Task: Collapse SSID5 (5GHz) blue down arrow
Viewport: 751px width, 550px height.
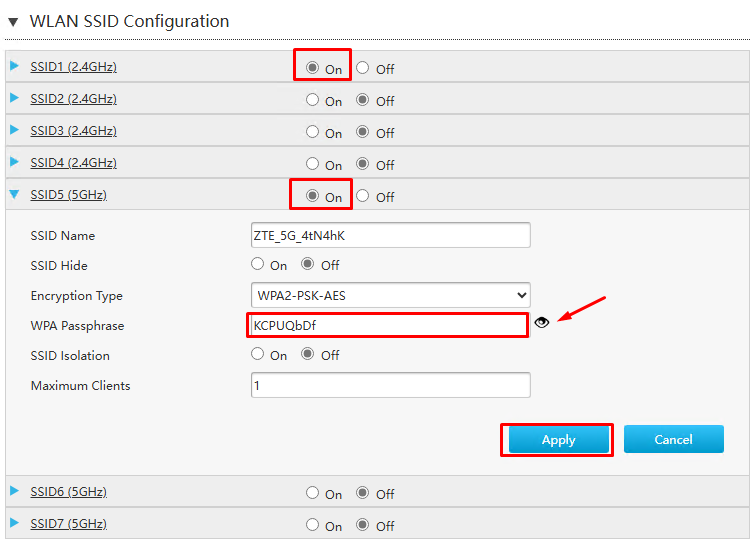Action: point(14,194)
